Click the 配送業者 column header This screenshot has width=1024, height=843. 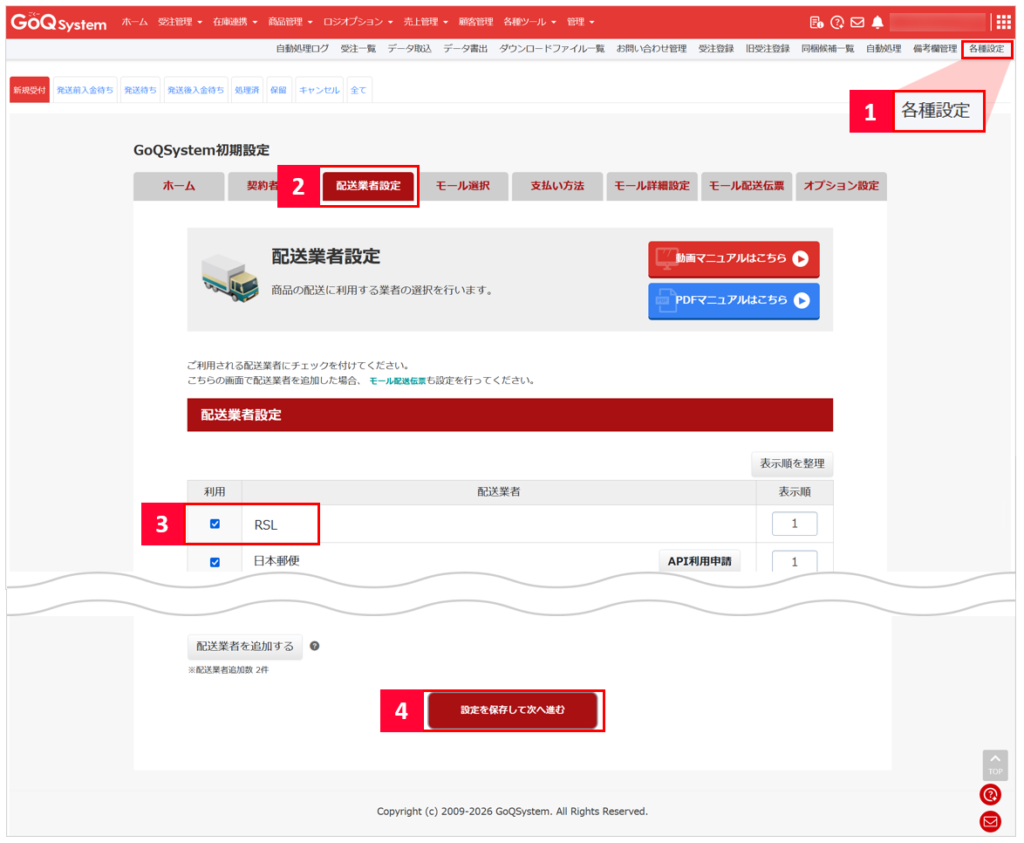499,492
